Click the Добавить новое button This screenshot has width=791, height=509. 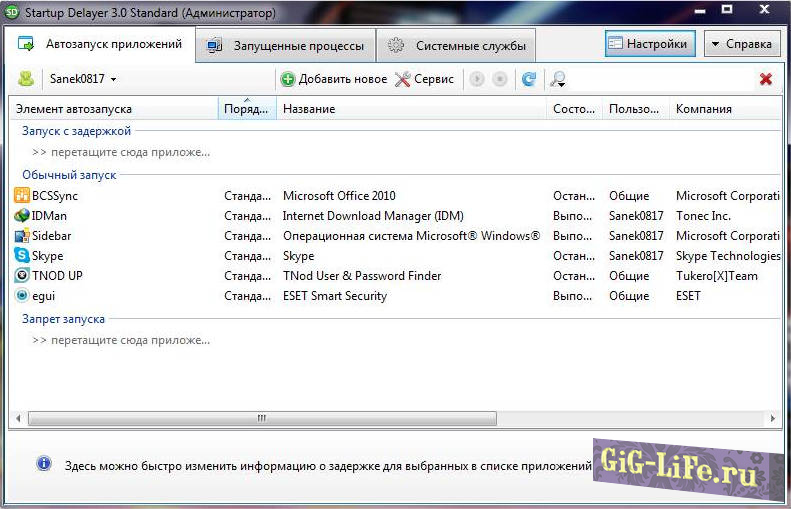pos(334,79)
